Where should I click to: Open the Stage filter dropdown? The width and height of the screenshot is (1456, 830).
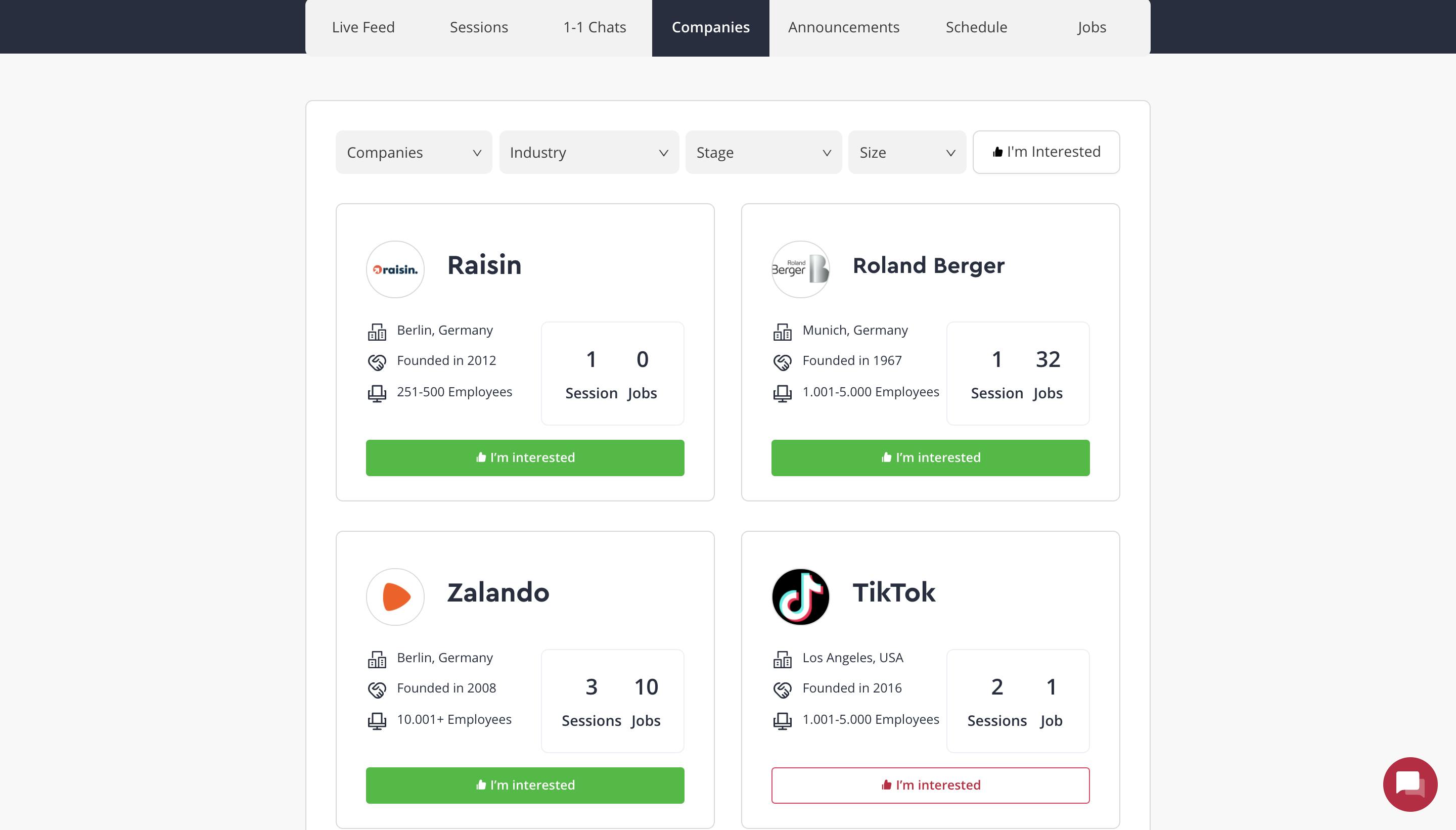tap(763, 152)
